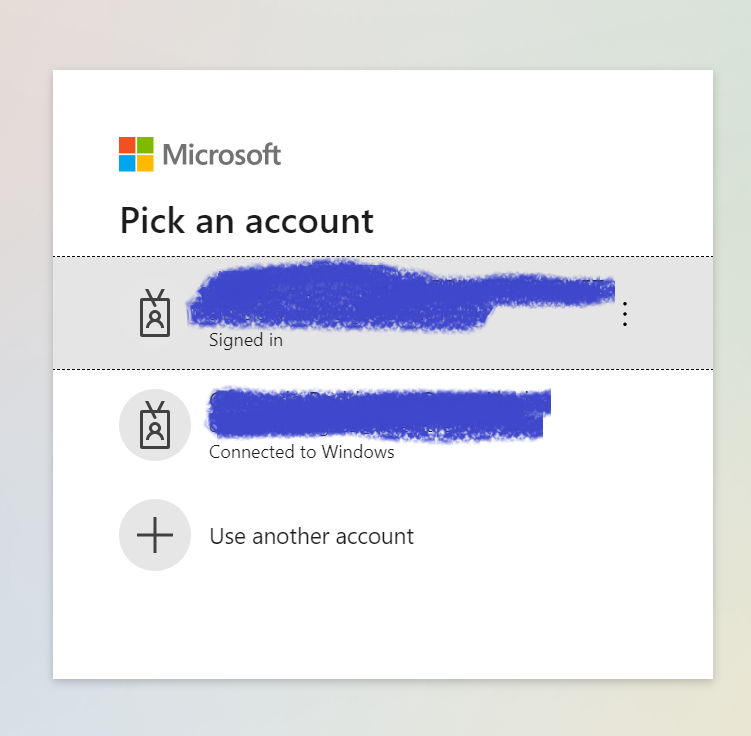Open the three-dot options menu
This screenshot has width=751, height=736.
coord(625,314)
